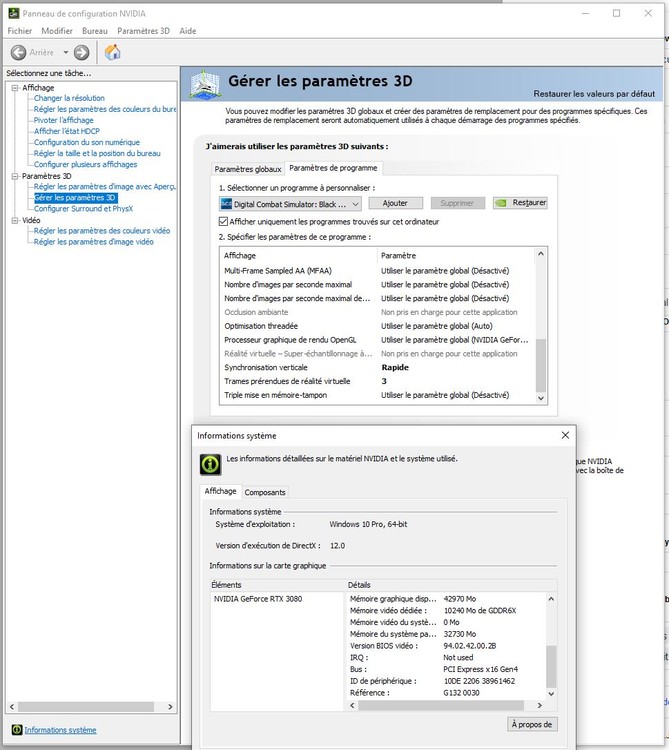Click the NVIDIA logo in title bar

pos(13,13)
